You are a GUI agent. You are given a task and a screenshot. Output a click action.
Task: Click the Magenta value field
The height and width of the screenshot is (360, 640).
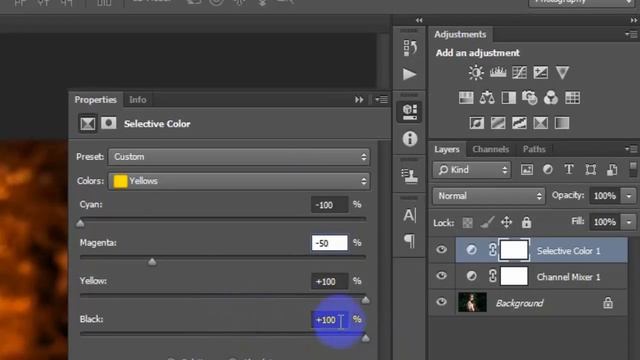(x=329, y=243)
